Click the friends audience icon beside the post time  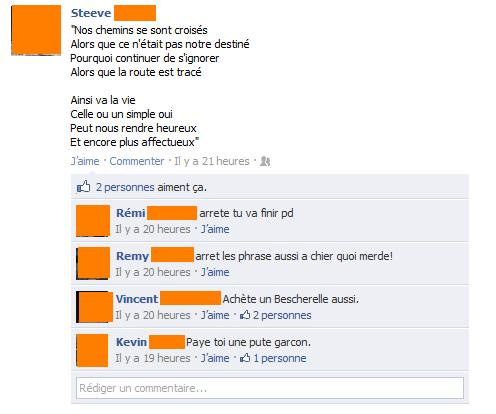click(265, 161)
